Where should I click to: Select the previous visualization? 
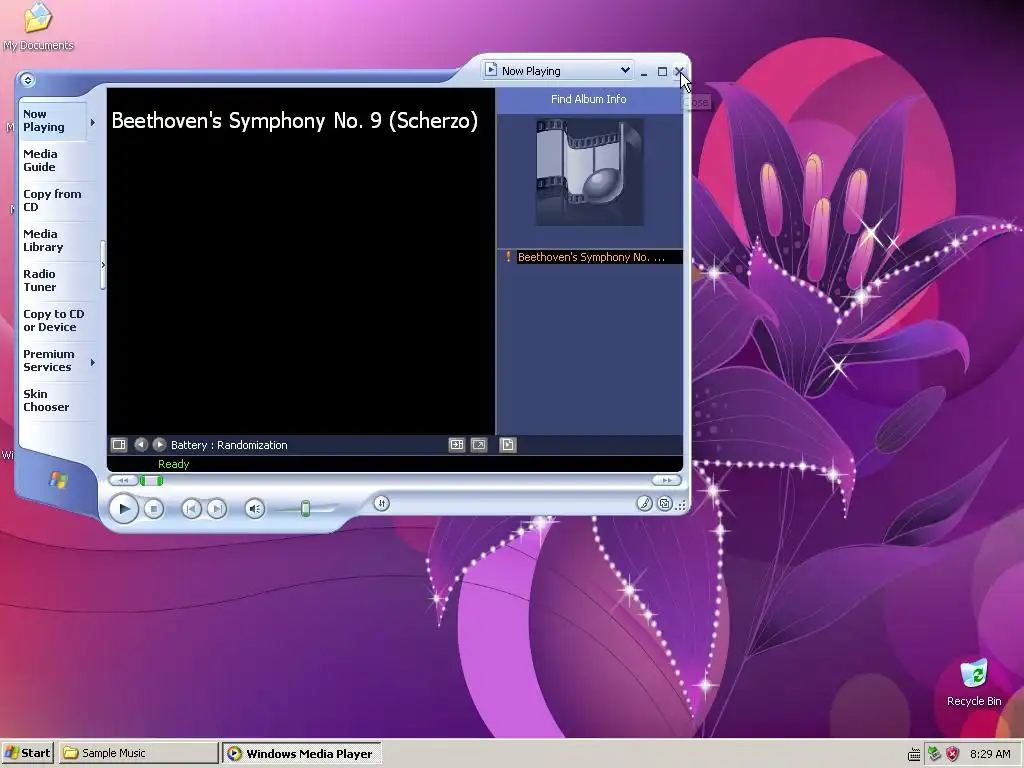pos(141,445)
